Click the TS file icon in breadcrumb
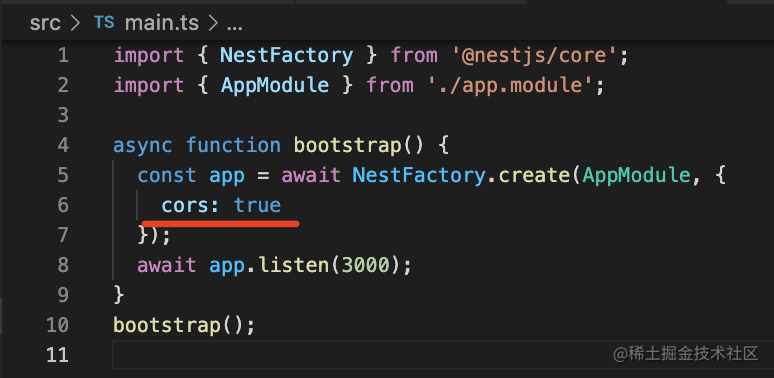This screenshot has height=378, width=774. (104, 22)
